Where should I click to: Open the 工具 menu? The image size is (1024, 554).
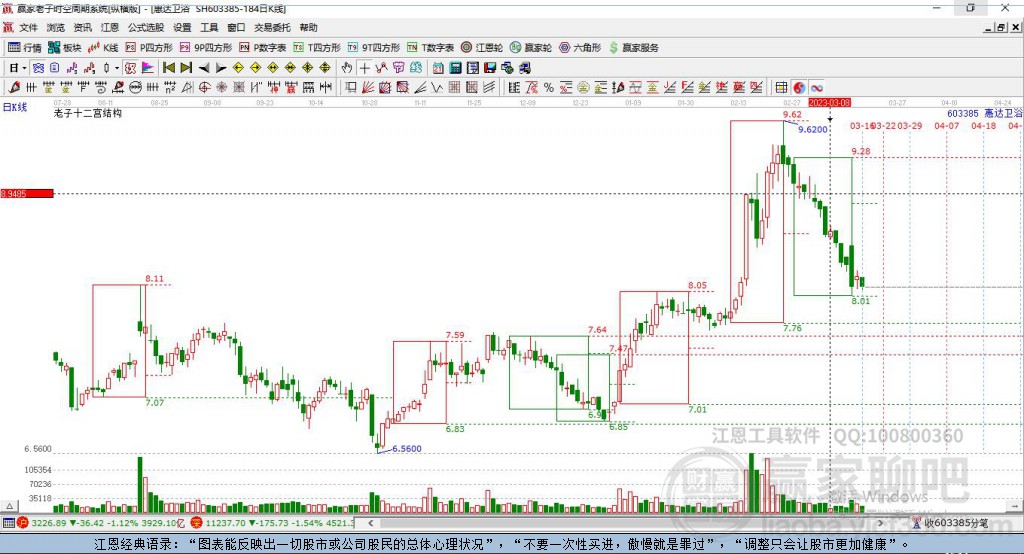tap(209, 27)
